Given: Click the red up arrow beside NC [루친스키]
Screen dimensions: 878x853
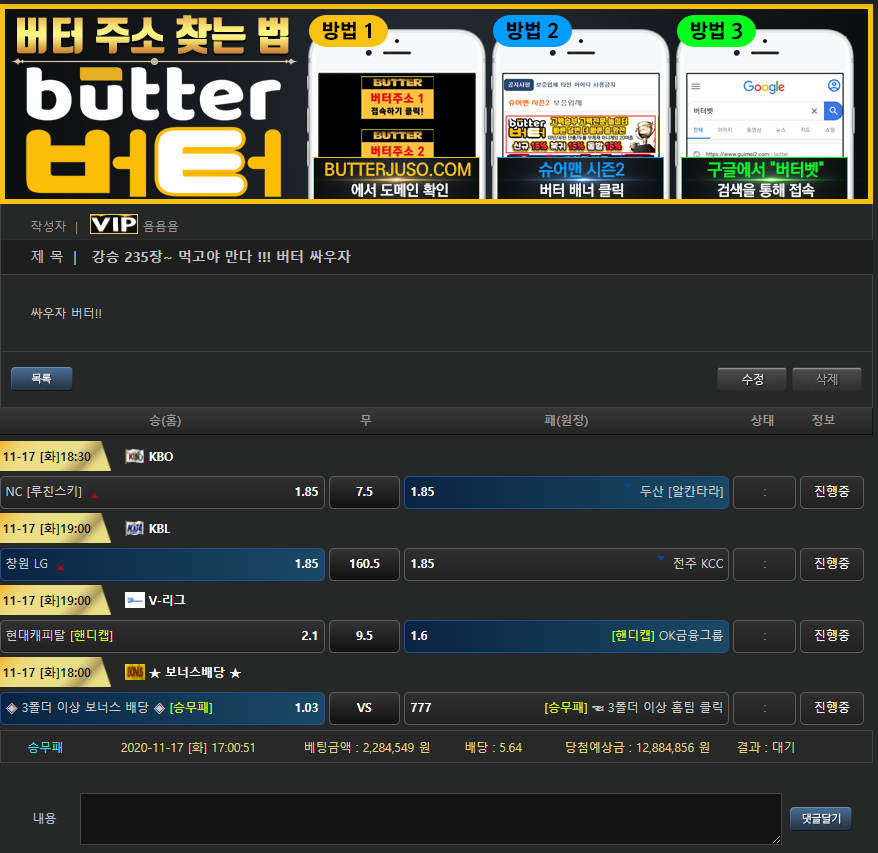Looking at the screenshot, I should tap(94, 494).
